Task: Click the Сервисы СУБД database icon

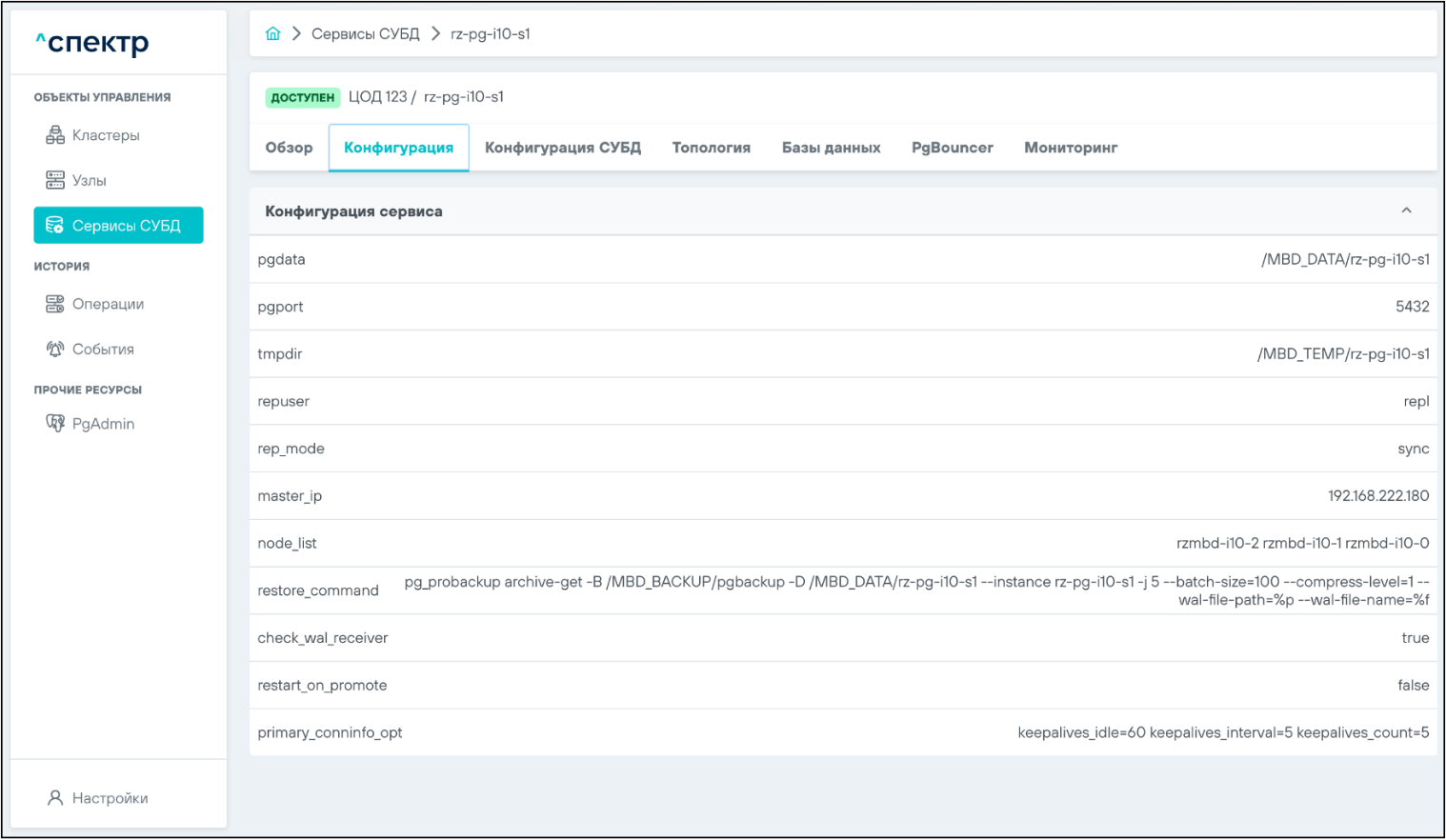Action: point(55,226)
